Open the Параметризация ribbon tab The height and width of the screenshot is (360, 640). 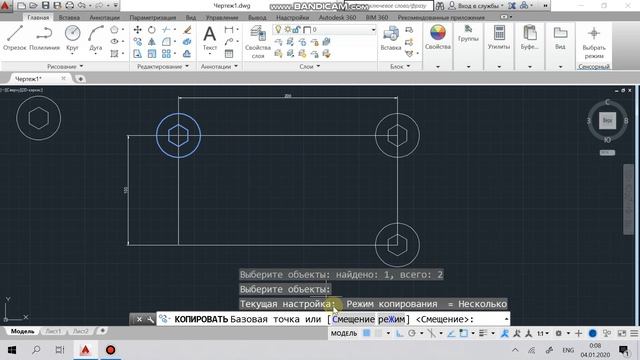coord(153,18)
